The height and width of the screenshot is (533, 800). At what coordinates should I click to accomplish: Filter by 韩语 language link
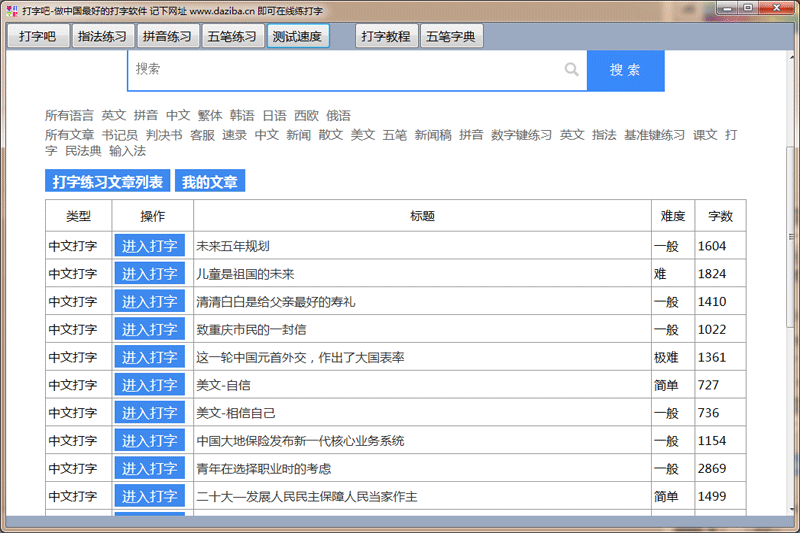click(242, 116)
